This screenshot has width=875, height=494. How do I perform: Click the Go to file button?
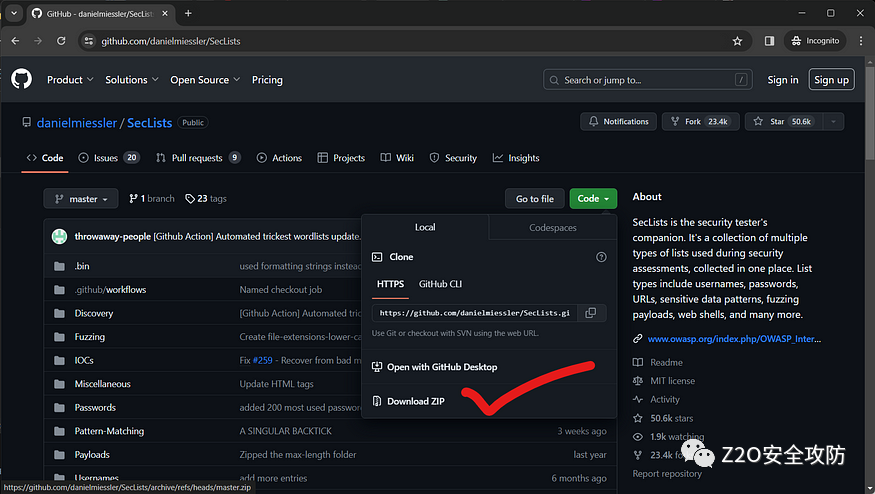tap(535, 199)
